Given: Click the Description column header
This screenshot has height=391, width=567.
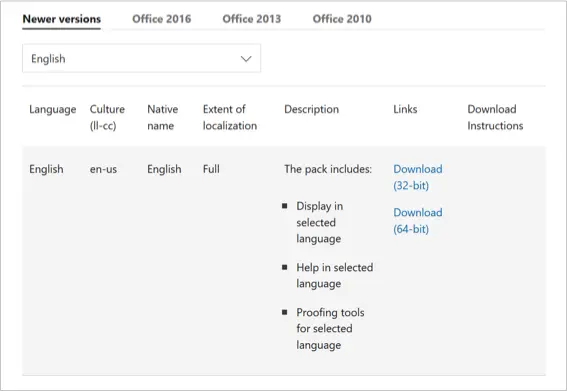Looking at the screenshot, I should [x=311, y=109].
